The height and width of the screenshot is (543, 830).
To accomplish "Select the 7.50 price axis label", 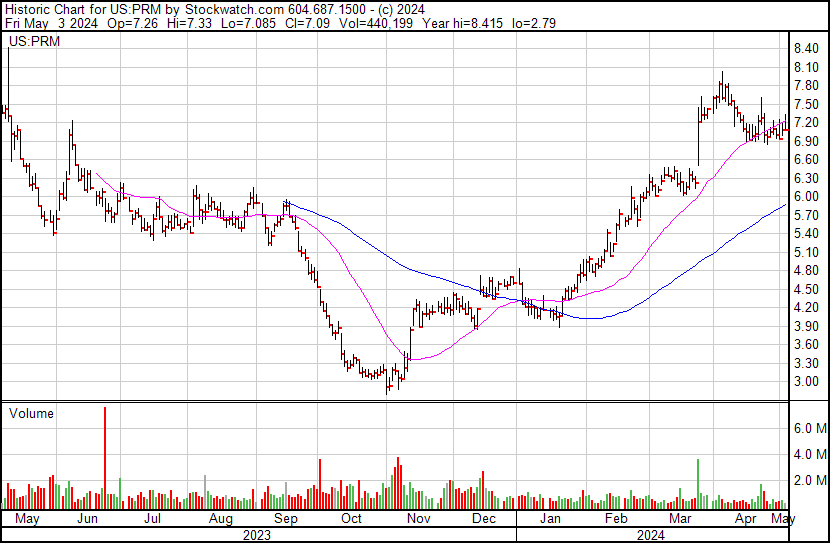I will pos(806,104).
